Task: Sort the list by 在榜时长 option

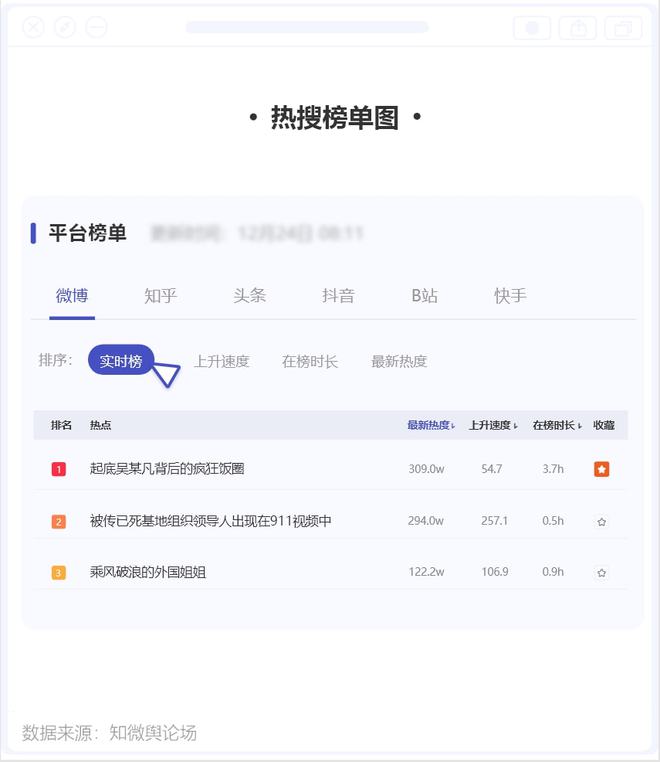Action: tap(310, 362)
